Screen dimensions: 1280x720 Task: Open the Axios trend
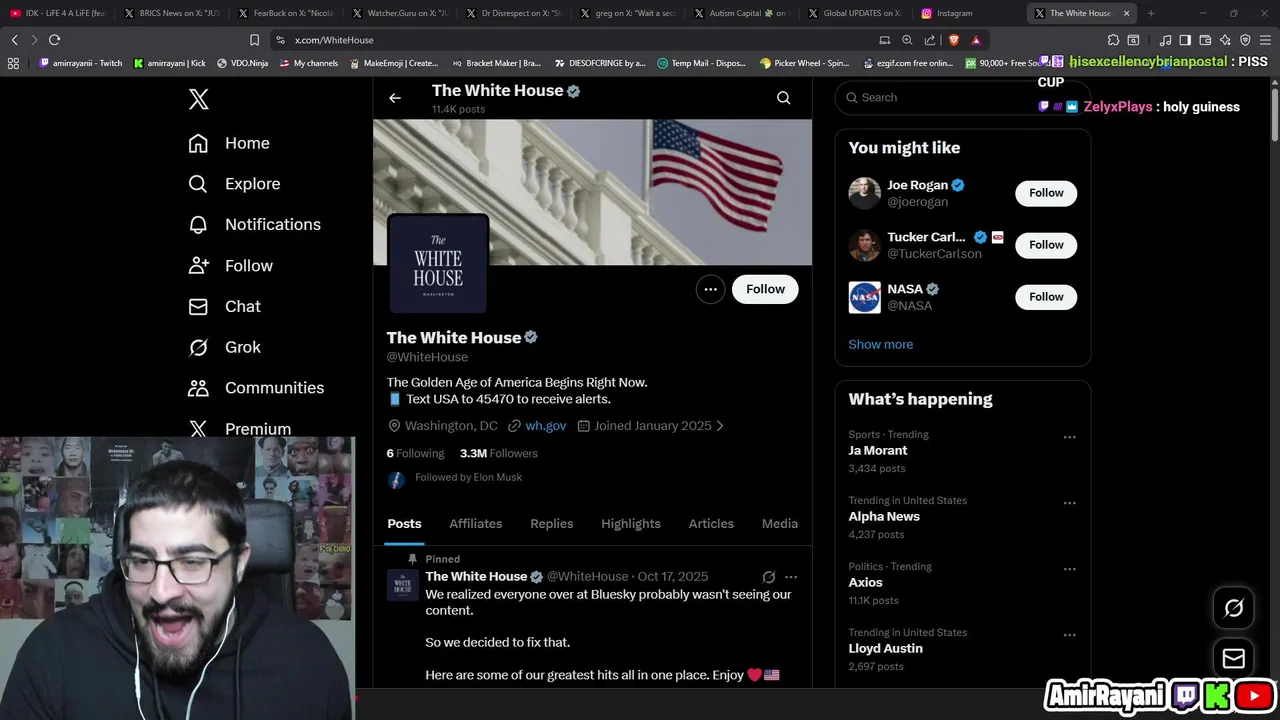[x=866, y=583]
